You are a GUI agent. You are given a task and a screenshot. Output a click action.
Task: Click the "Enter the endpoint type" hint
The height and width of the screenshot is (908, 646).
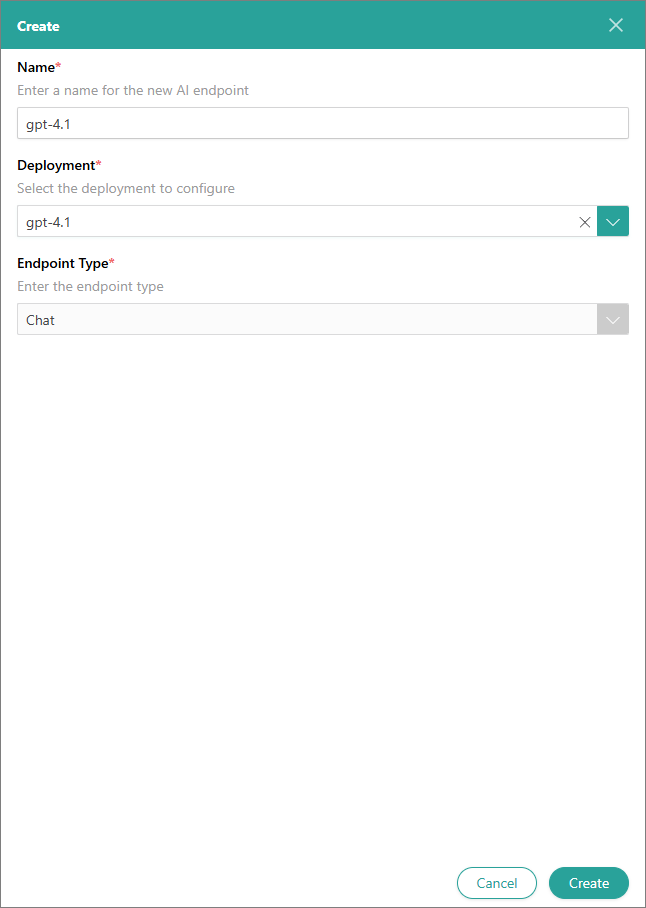(x=90, y=286)
